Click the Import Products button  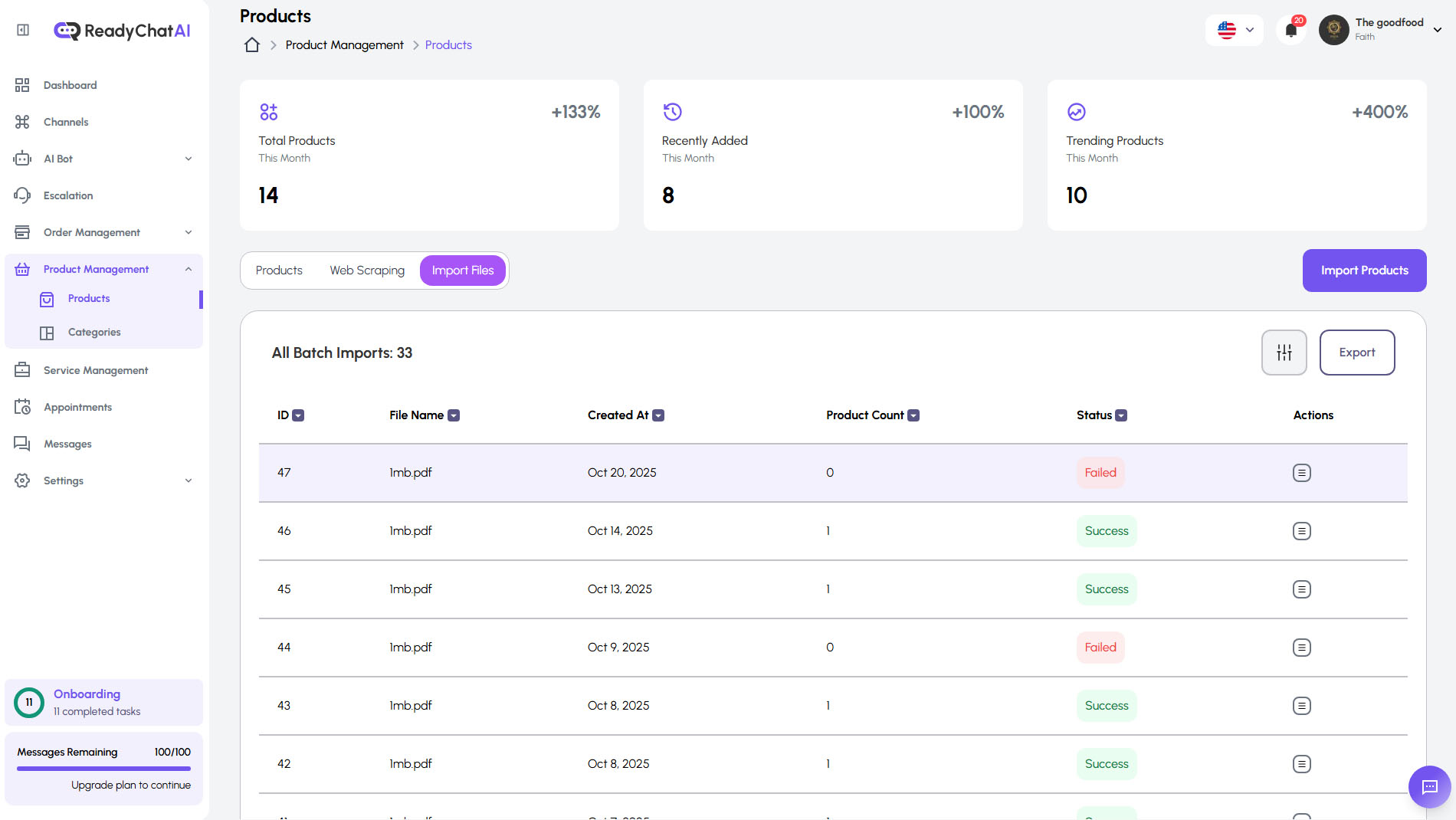point(1364,271)
